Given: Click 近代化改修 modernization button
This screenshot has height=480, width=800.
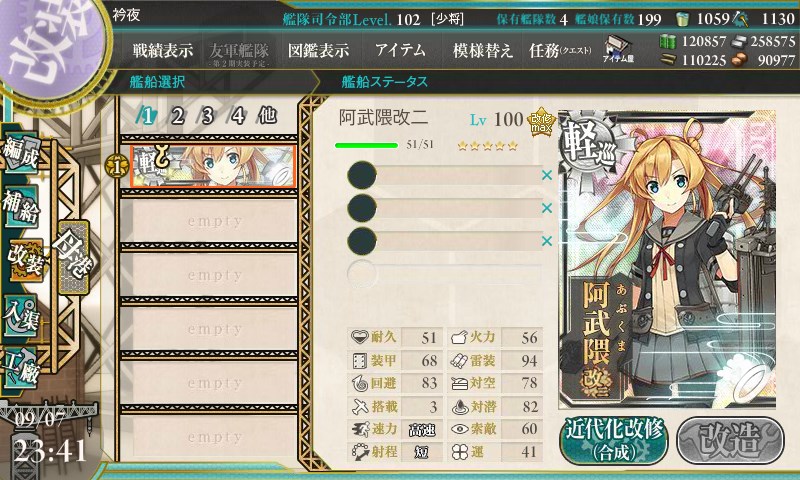Looking at the screenshot, I should point(614,440).
